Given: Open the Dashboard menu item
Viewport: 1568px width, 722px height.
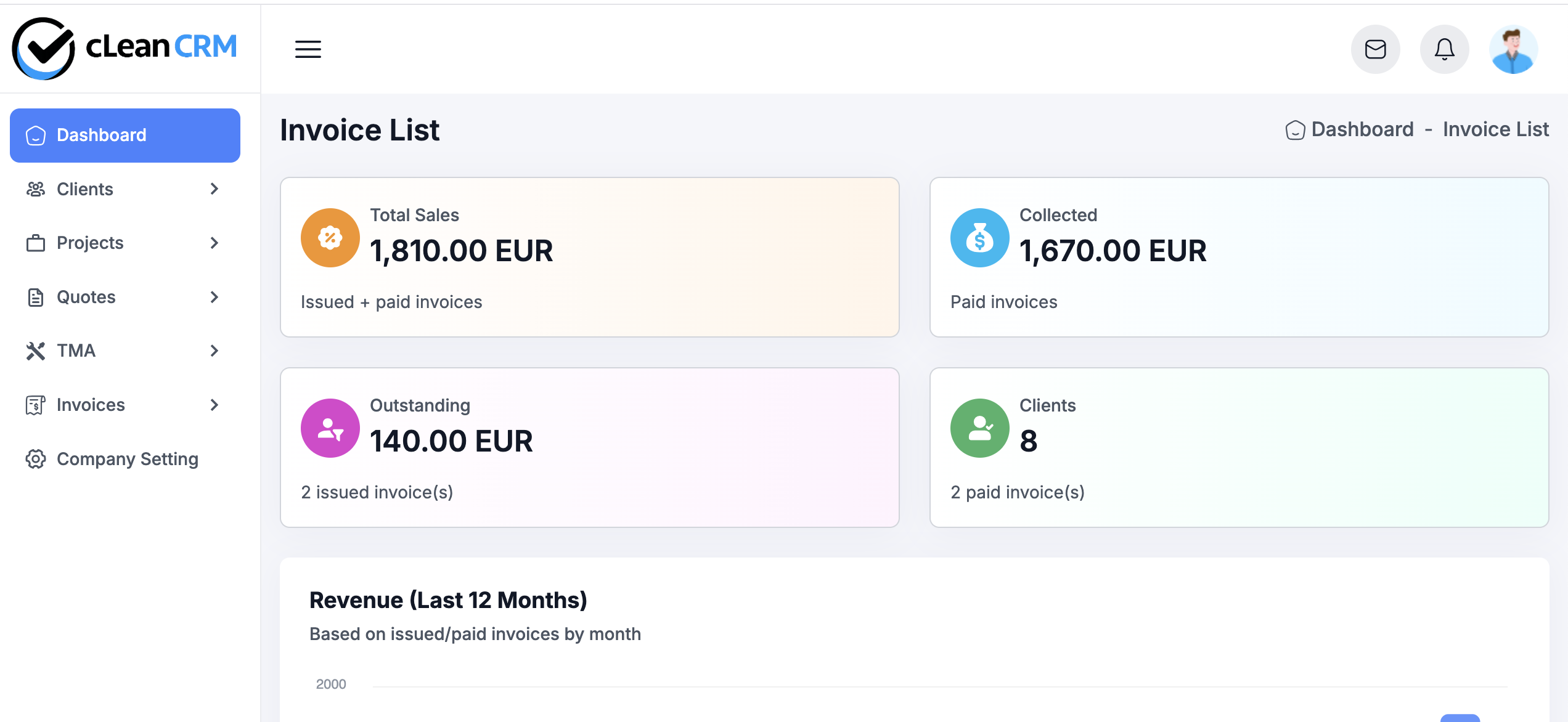Looking at the screenshot, I should pyautogui.click(x=102, y=135).
